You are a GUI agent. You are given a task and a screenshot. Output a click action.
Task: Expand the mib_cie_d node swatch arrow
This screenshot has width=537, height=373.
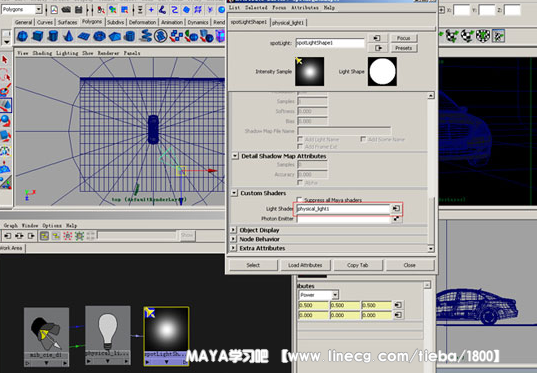[x=46, y=362]
